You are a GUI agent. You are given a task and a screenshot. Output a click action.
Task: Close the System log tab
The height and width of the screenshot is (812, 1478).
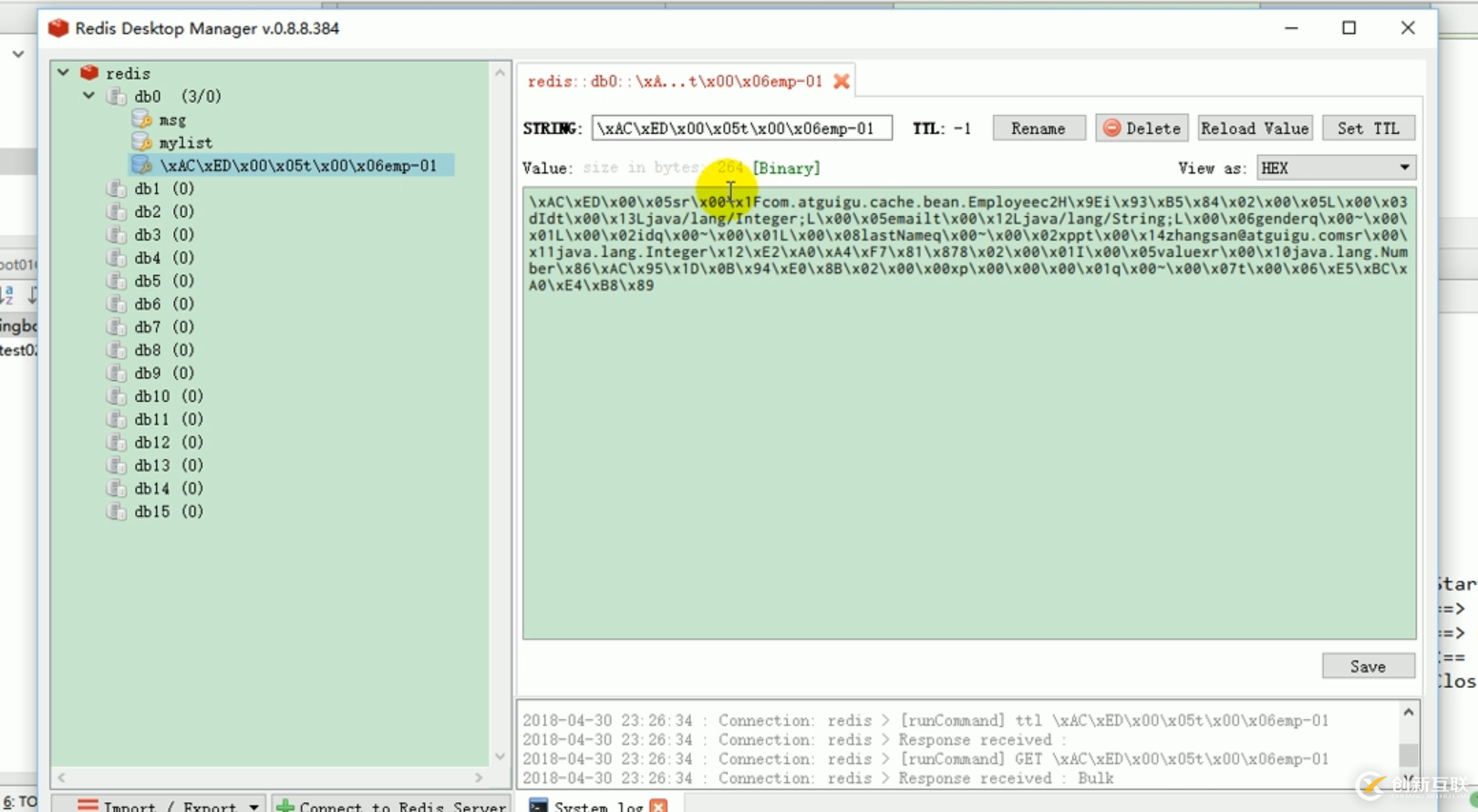tap(658, 806)
